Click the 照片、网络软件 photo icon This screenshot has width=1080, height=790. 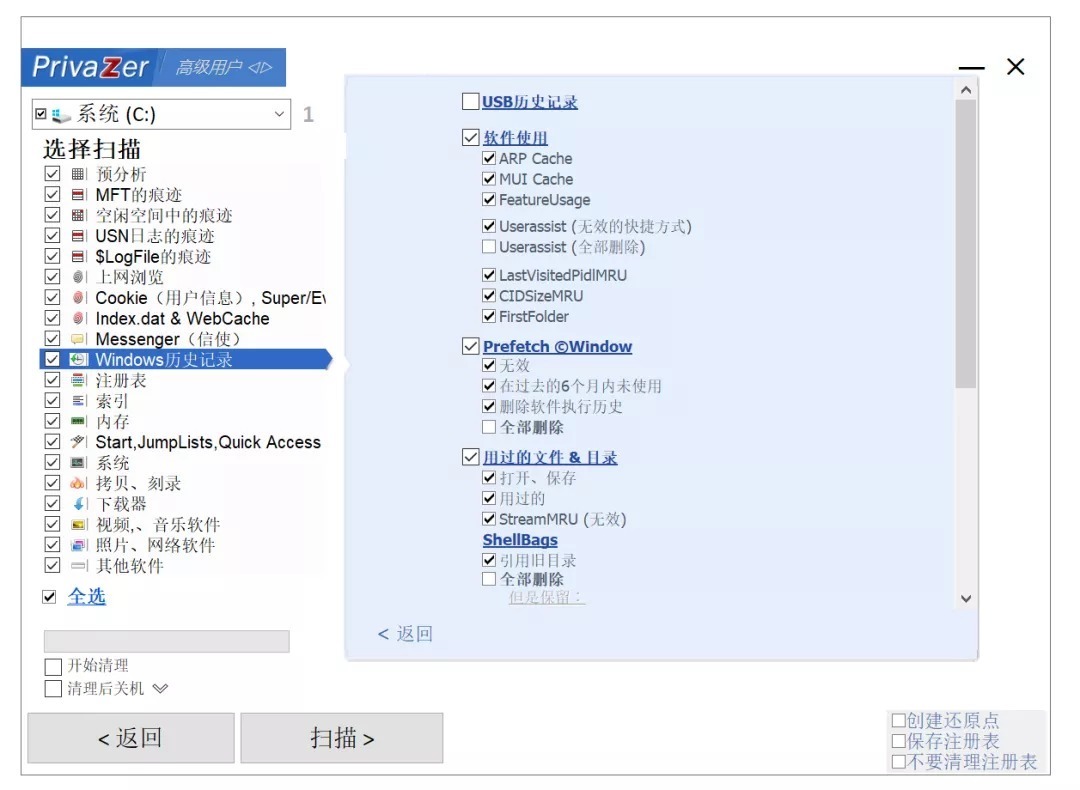79,546
